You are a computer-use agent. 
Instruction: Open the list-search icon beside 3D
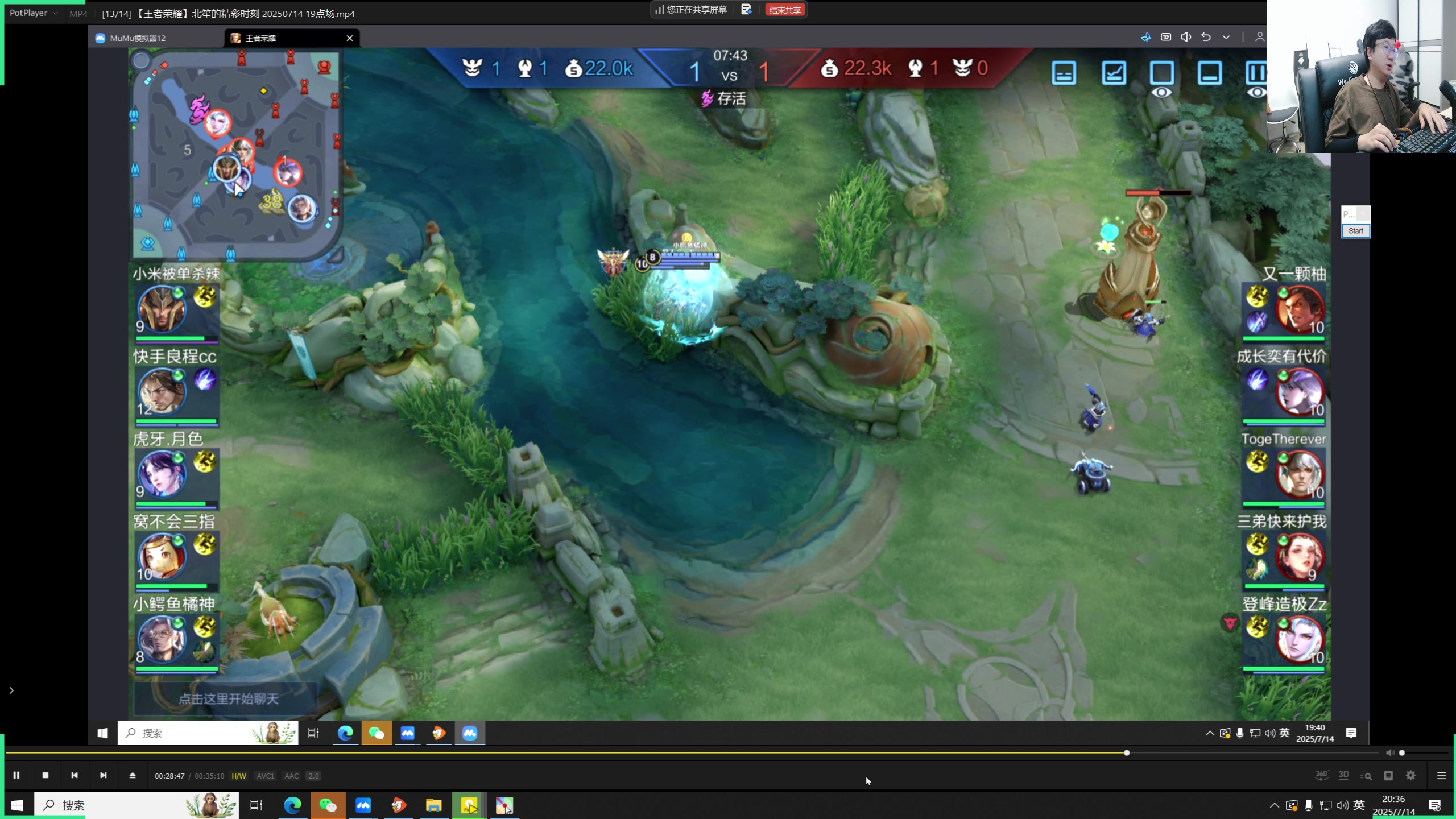[1366, 775]
